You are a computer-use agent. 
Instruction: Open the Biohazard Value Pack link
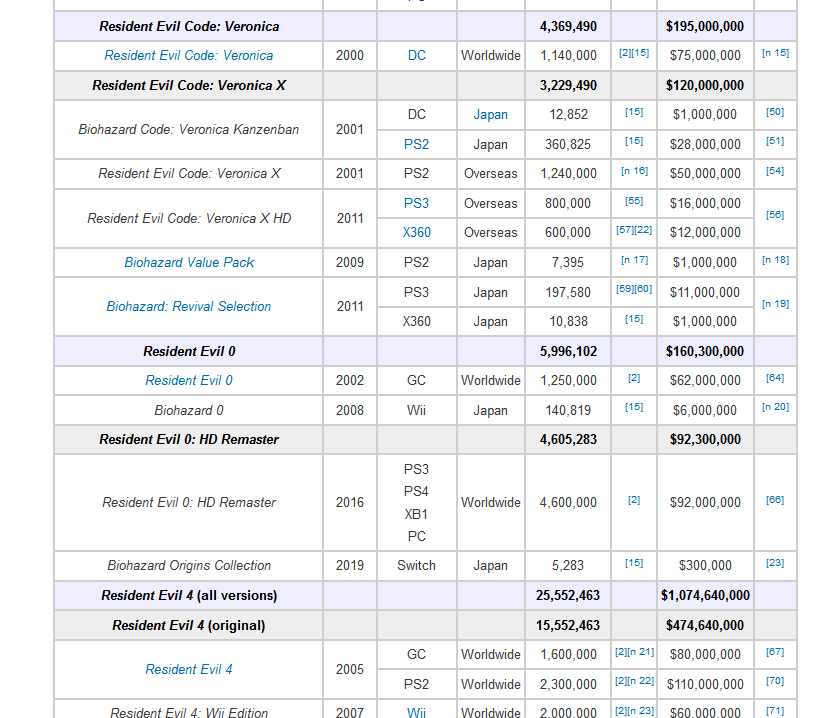(x=189, y=262)
